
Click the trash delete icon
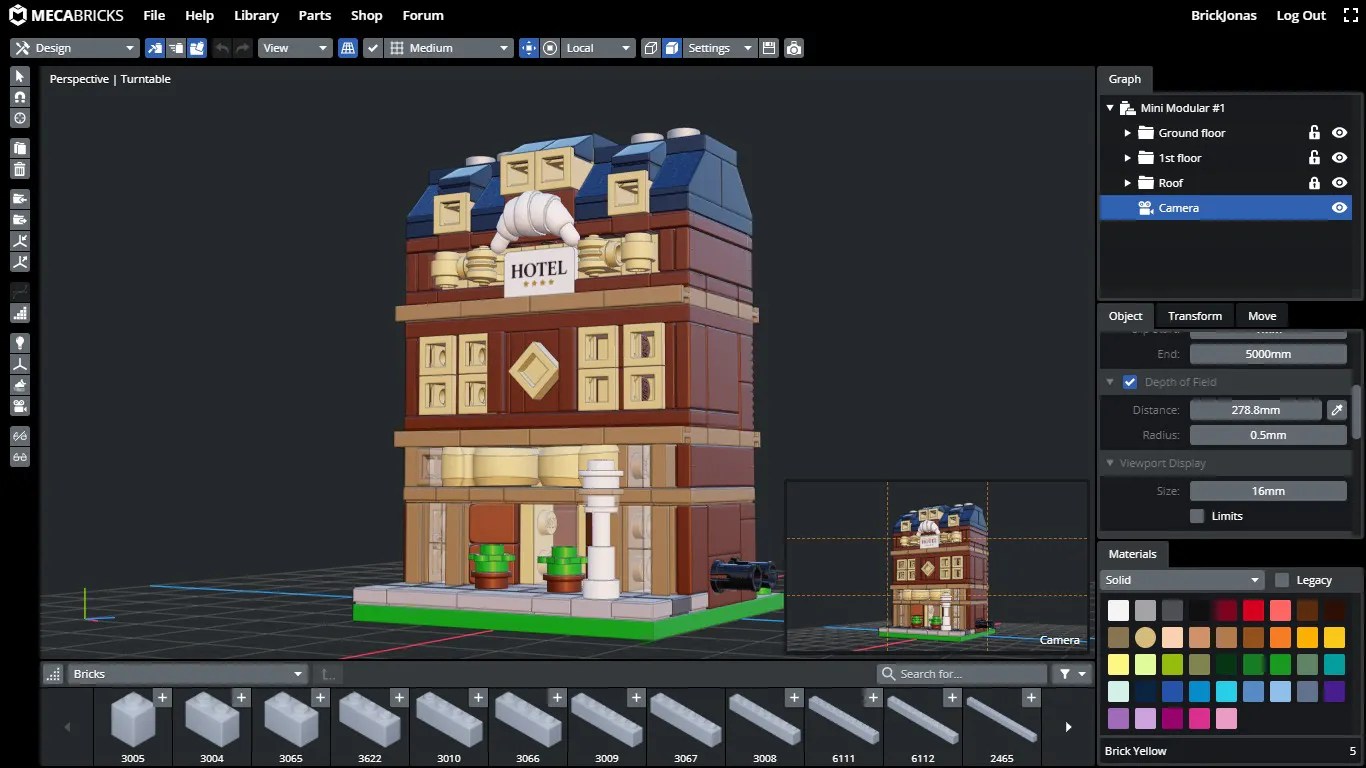(x=19, y=169)
